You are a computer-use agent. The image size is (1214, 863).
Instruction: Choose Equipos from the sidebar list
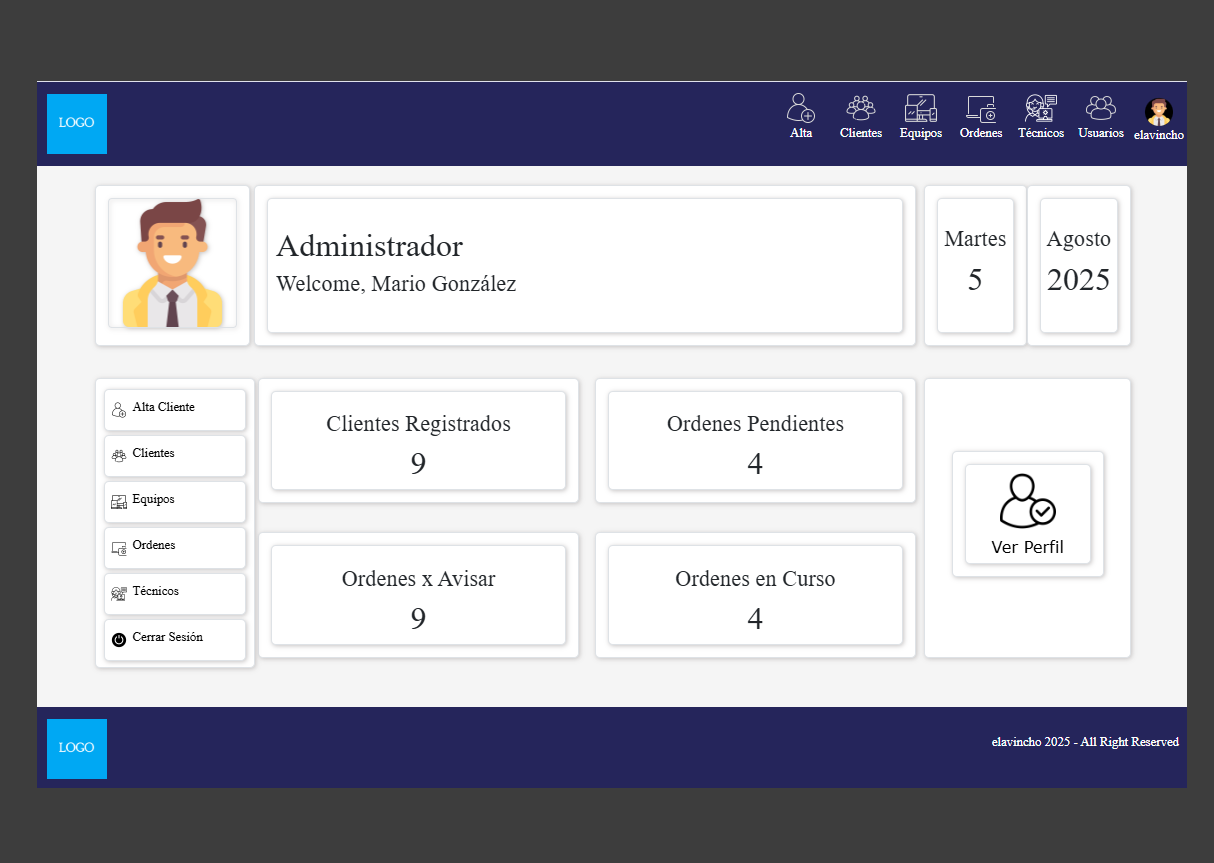175,501
